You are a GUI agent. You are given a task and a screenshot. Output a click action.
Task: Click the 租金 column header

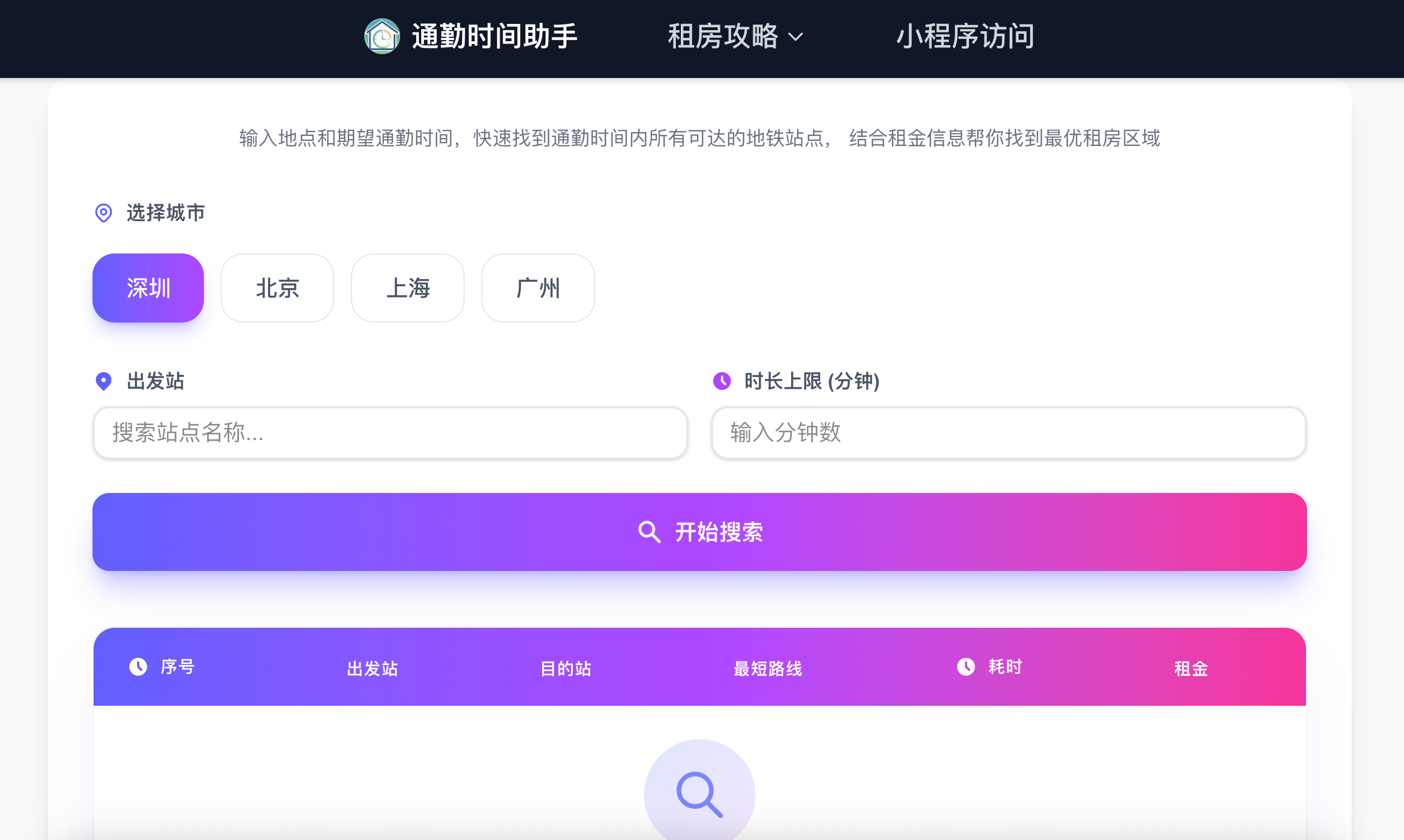pos(1191,668)
